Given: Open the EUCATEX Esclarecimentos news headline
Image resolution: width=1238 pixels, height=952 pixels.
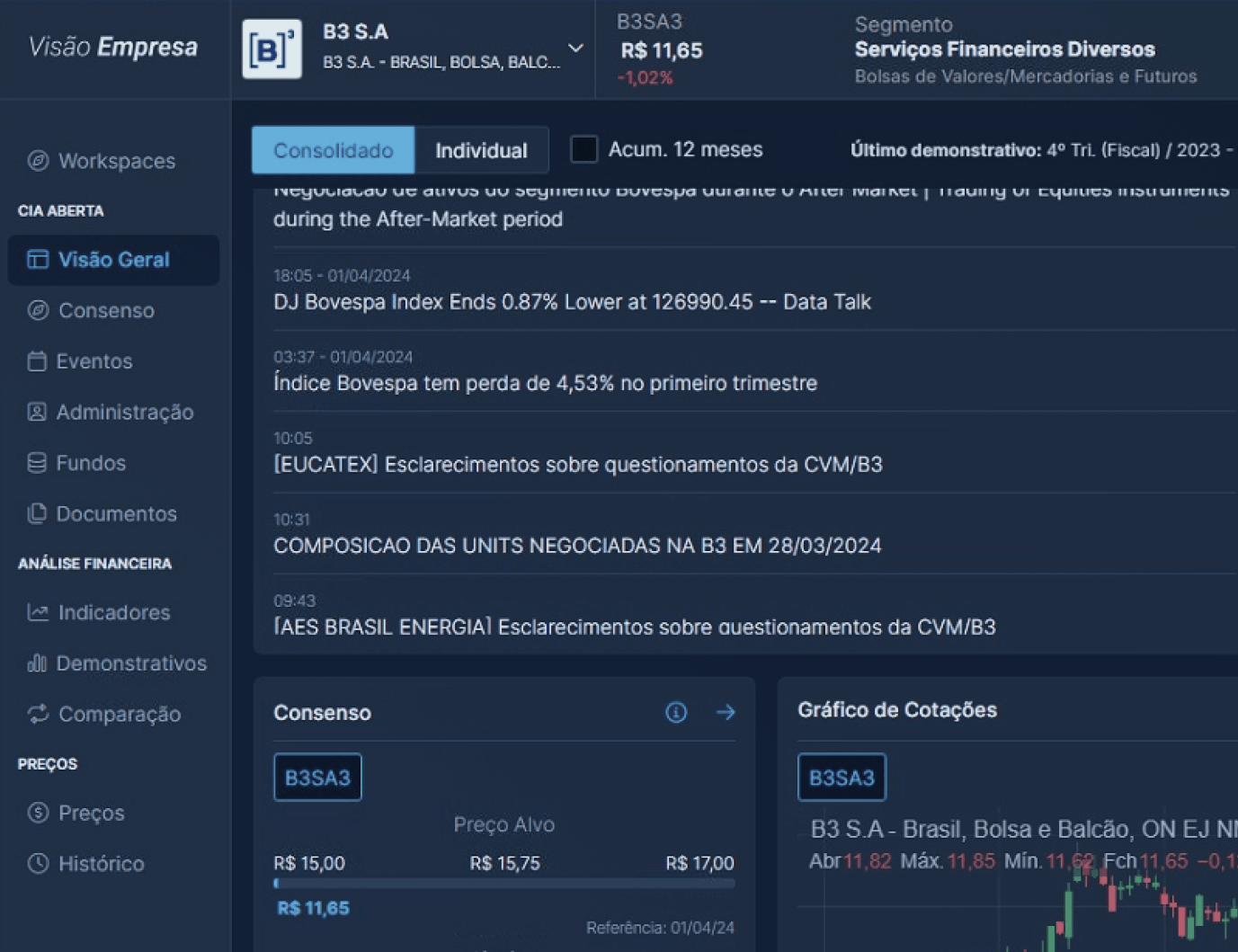Looking at the screenshot, I should coord(577,465).
